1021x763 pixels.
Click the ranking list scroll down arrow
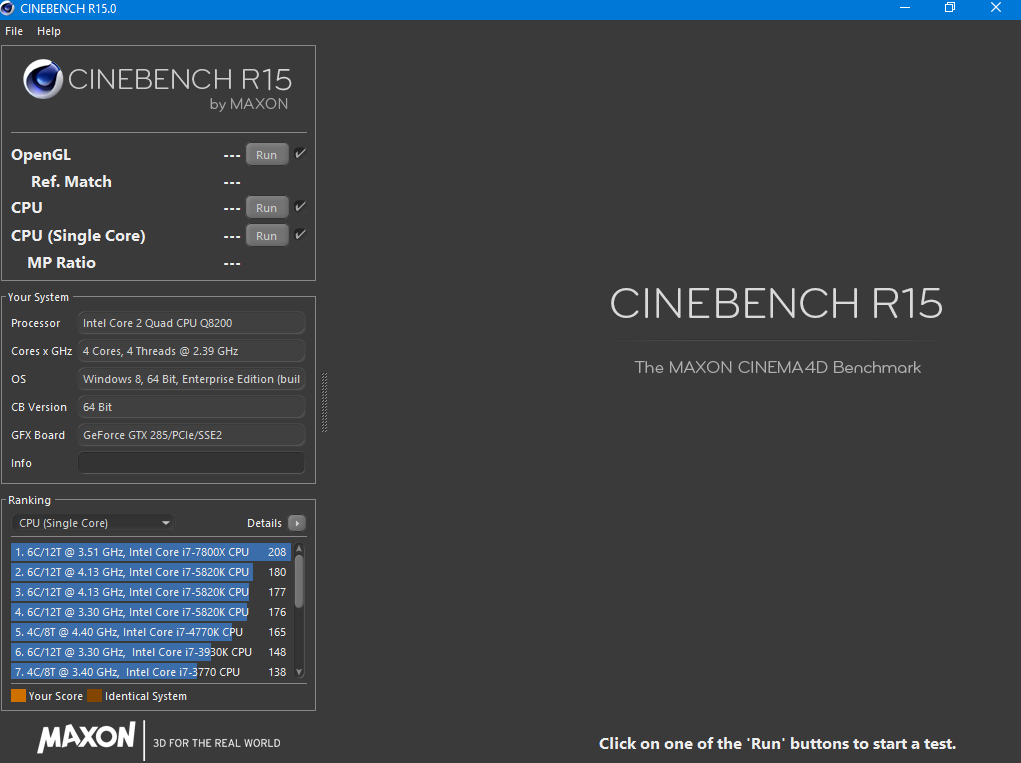(300, 672)
